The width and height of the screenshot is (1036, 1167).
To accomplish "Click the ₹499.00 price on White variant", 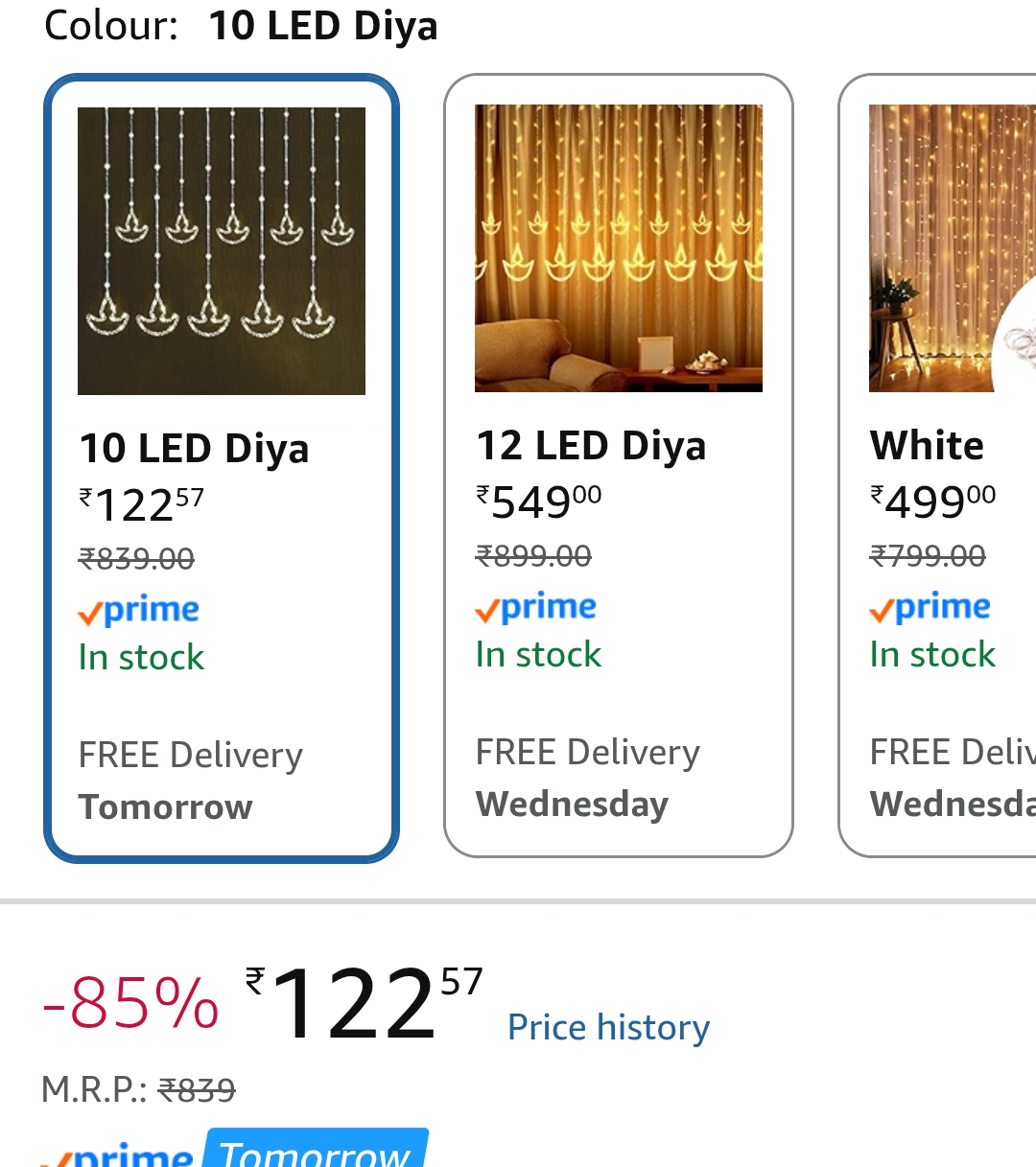I will point(932,502).
